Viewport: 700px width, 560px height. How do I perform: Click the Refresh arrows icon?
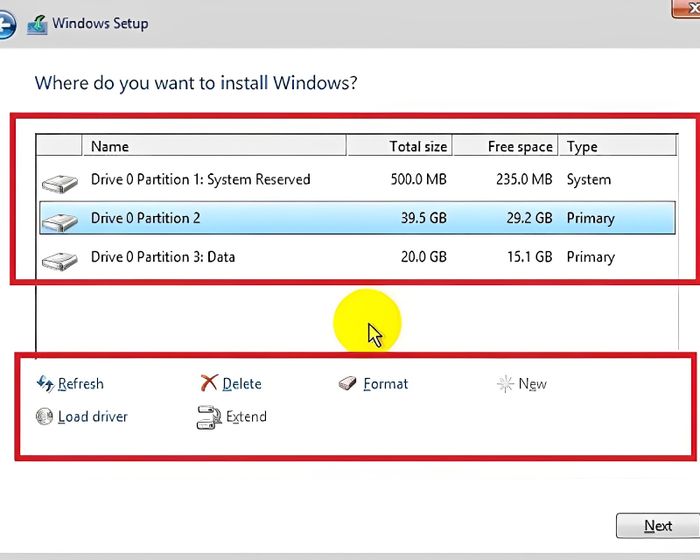click(46, 383)
